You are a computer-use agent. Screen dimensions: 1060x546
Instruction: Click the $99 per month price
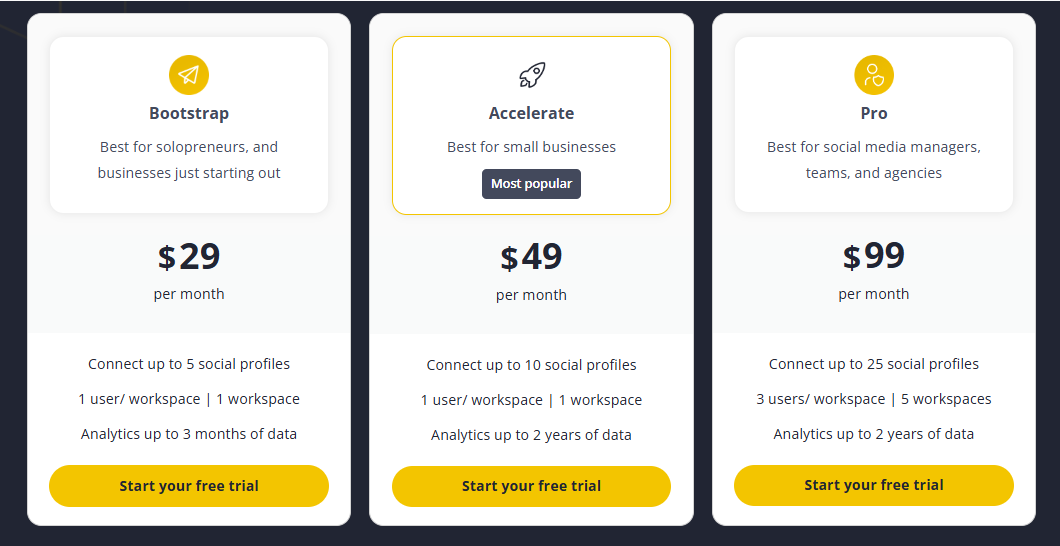[x=873, y=257]
